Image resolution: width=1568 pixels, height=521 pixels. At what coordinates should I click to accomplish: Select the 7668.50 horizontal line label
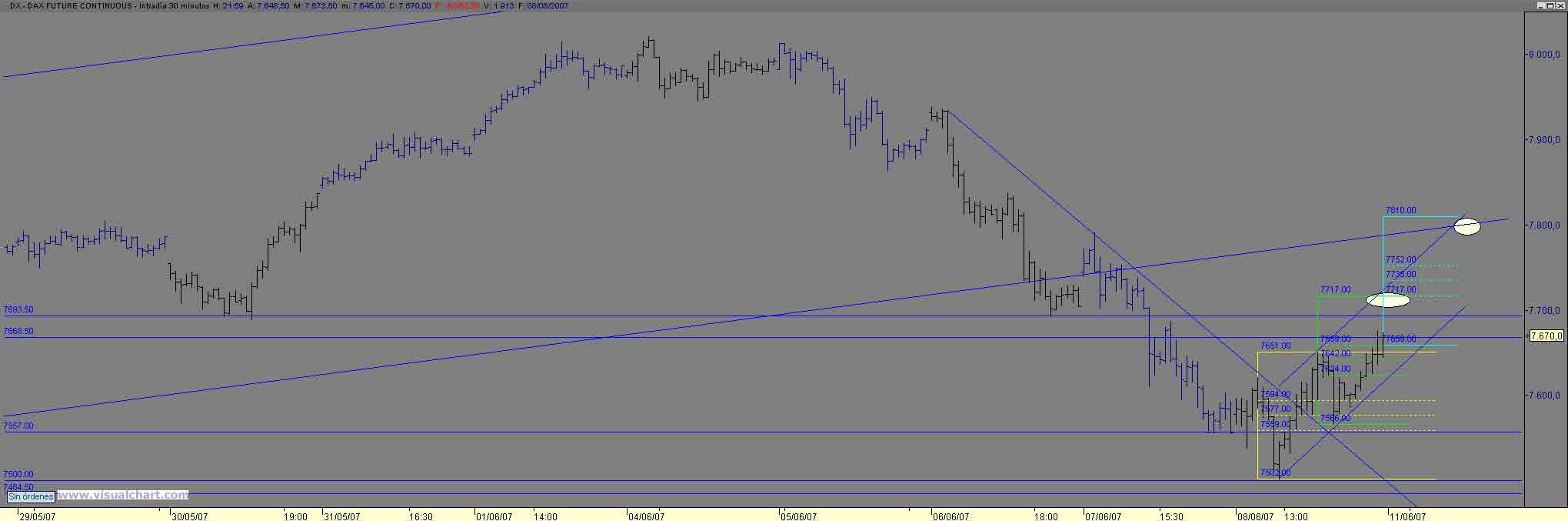[18, 331]
